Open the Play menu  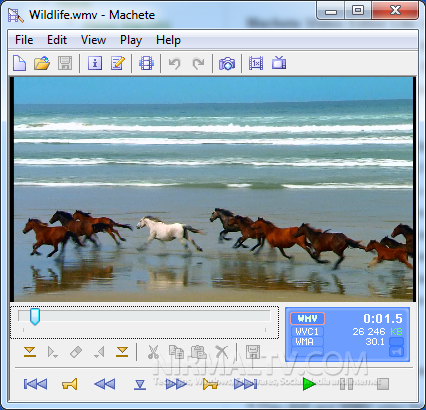click(131, 41)
